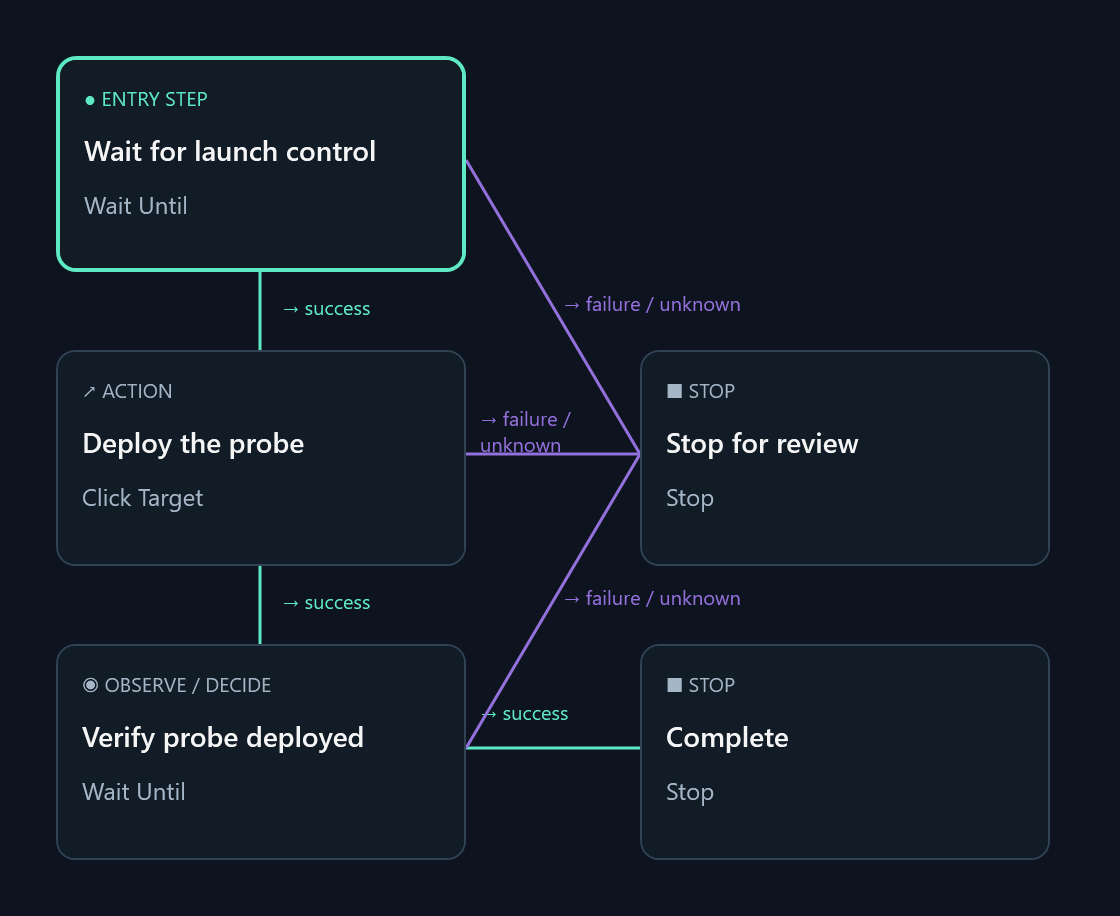Click the 'Click Target' subtitle text
The height and width of the screenshot is (916, 1120).
[x=143, y=498]
